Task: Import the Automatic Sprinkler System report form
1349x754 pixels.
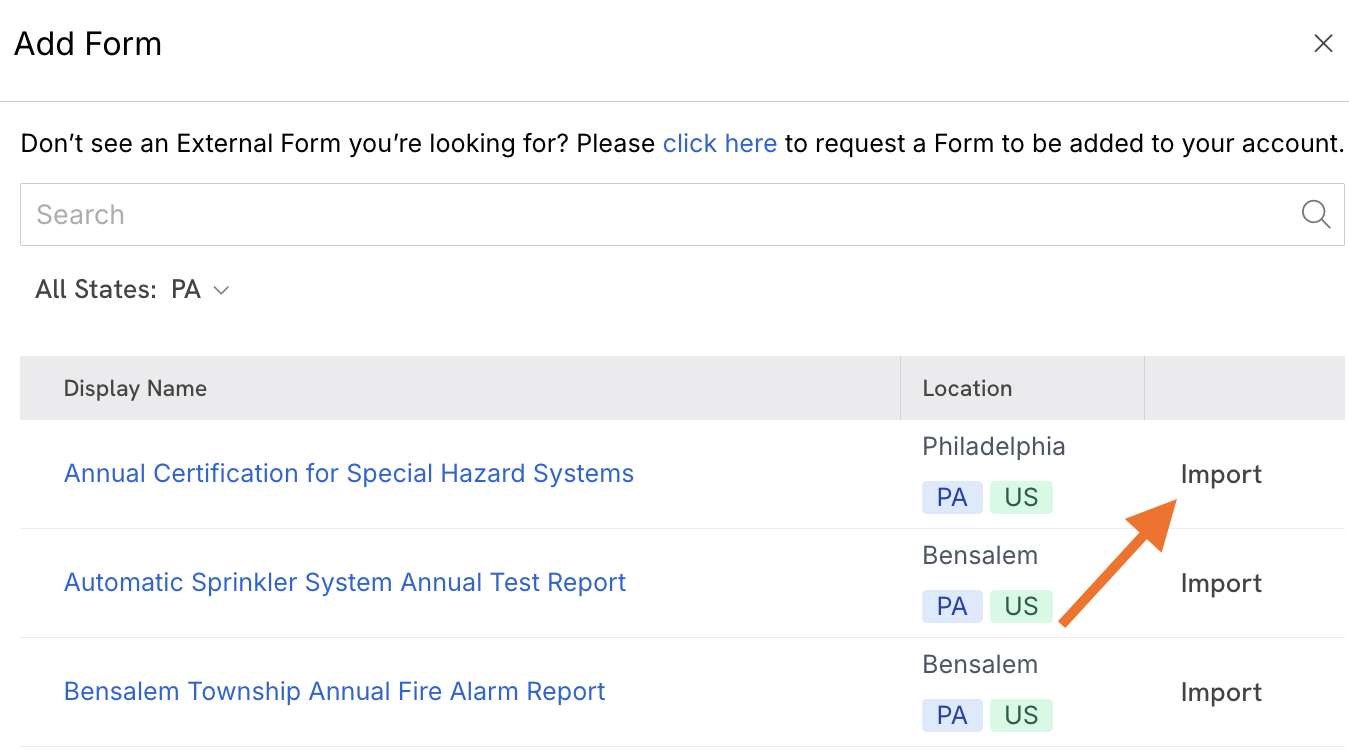Action: click(1221, 583)
